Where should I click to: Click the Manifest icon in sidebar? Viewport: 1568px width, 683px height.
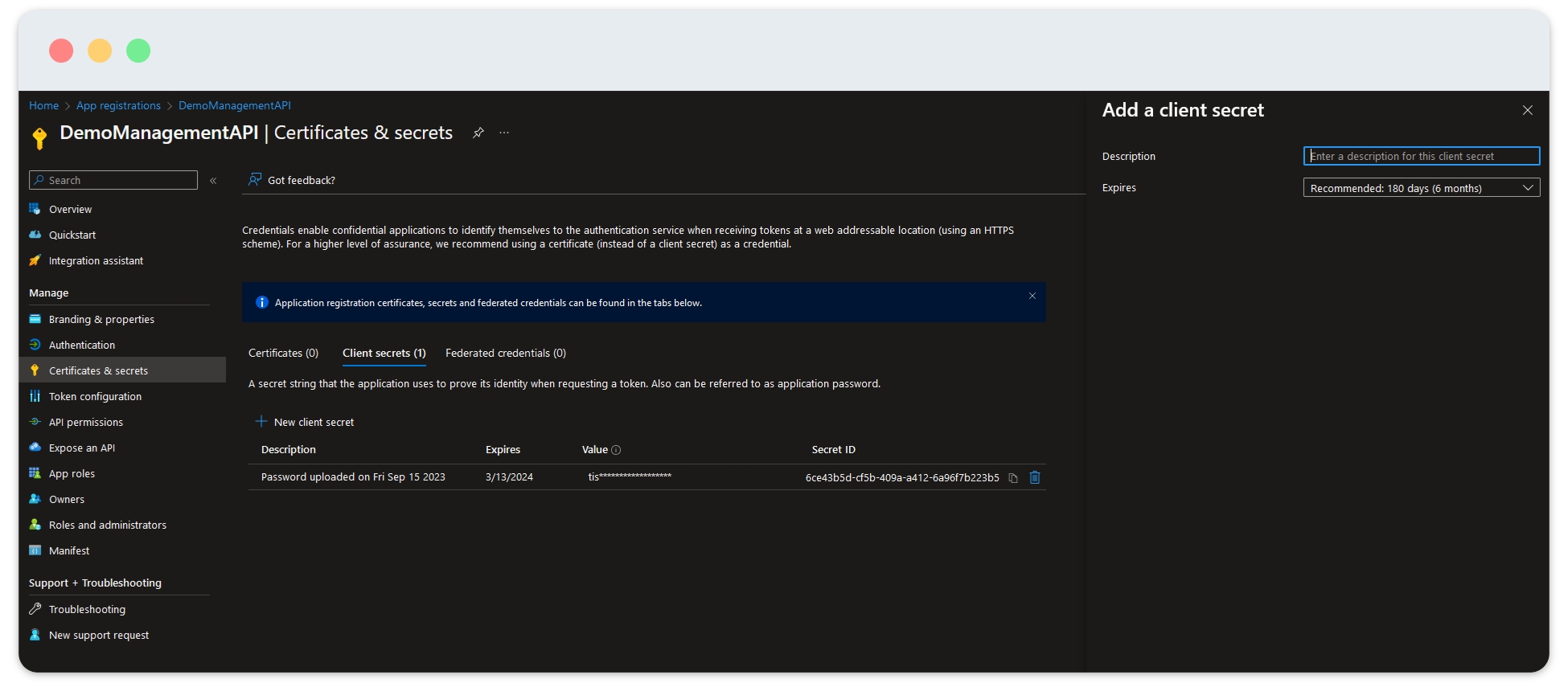point(35,550)
